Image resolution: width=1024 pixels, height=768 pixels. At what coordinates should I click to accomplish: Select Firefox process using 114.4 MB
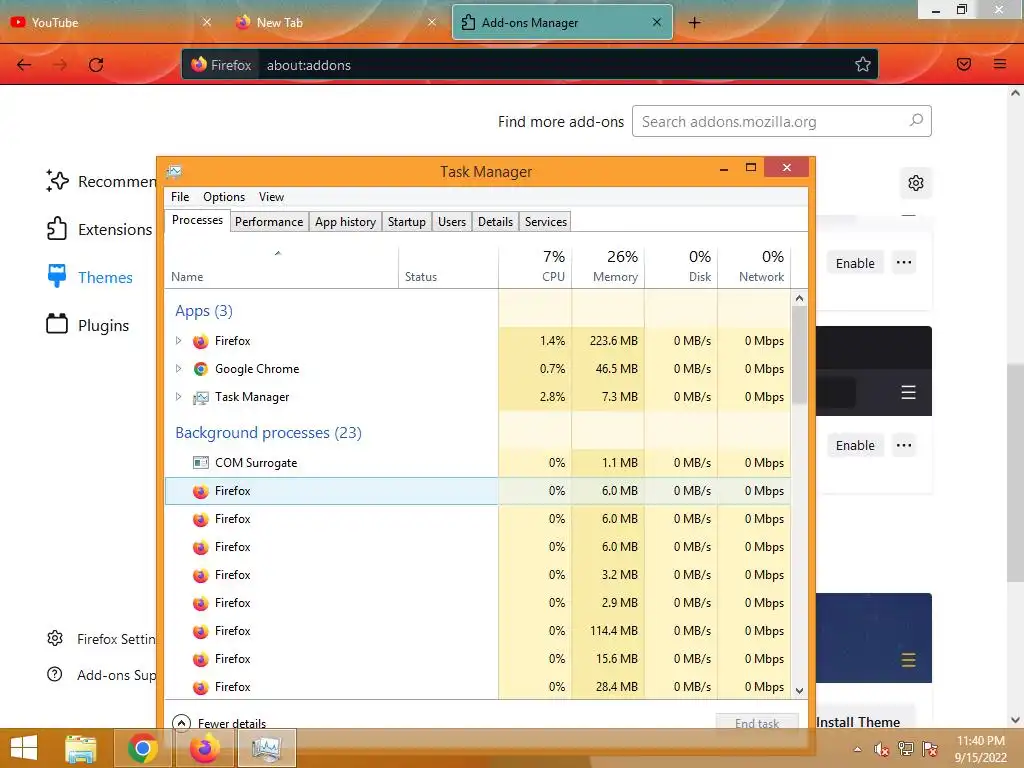[477, 631]
